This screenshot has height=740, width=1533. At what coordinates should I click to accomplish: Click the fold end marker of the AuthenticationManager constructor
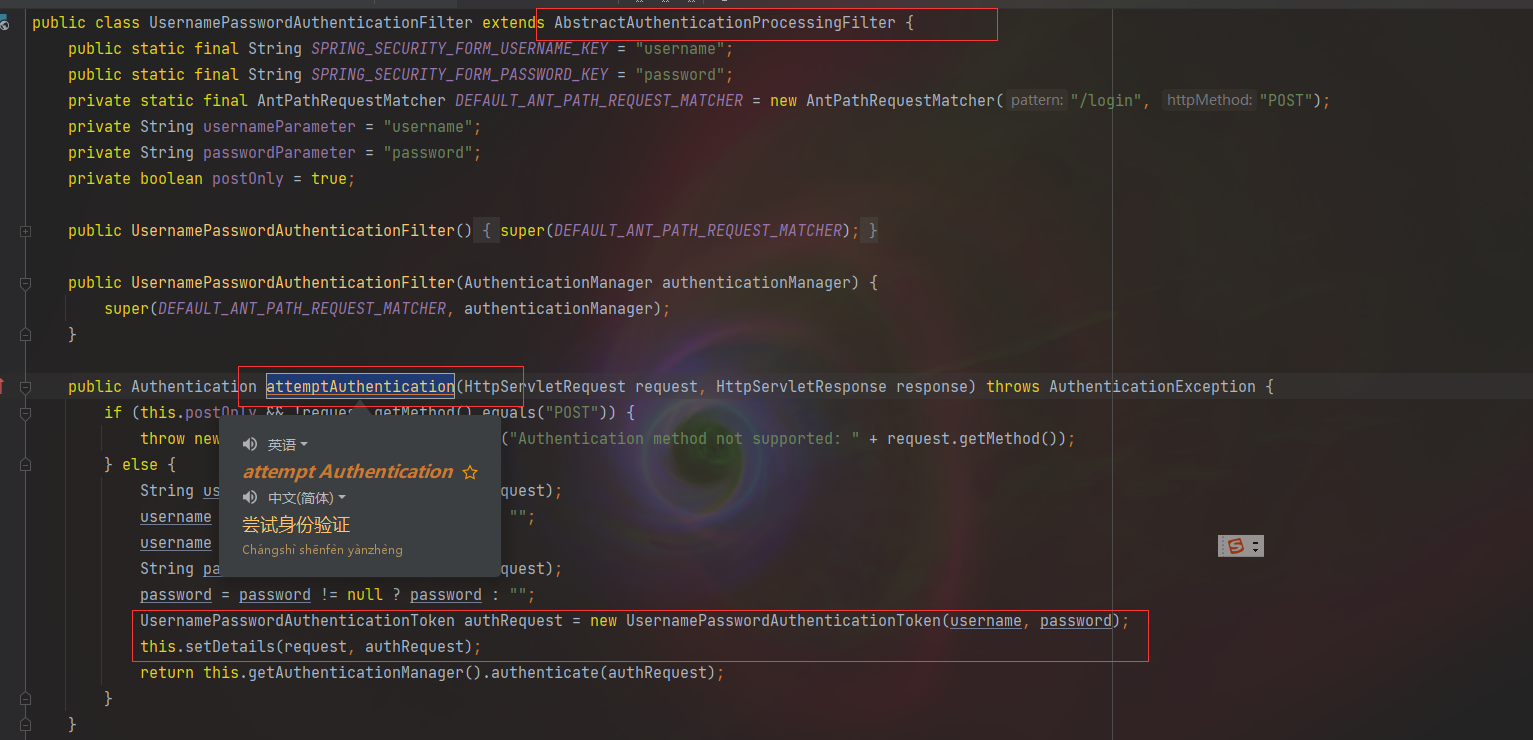25,335
